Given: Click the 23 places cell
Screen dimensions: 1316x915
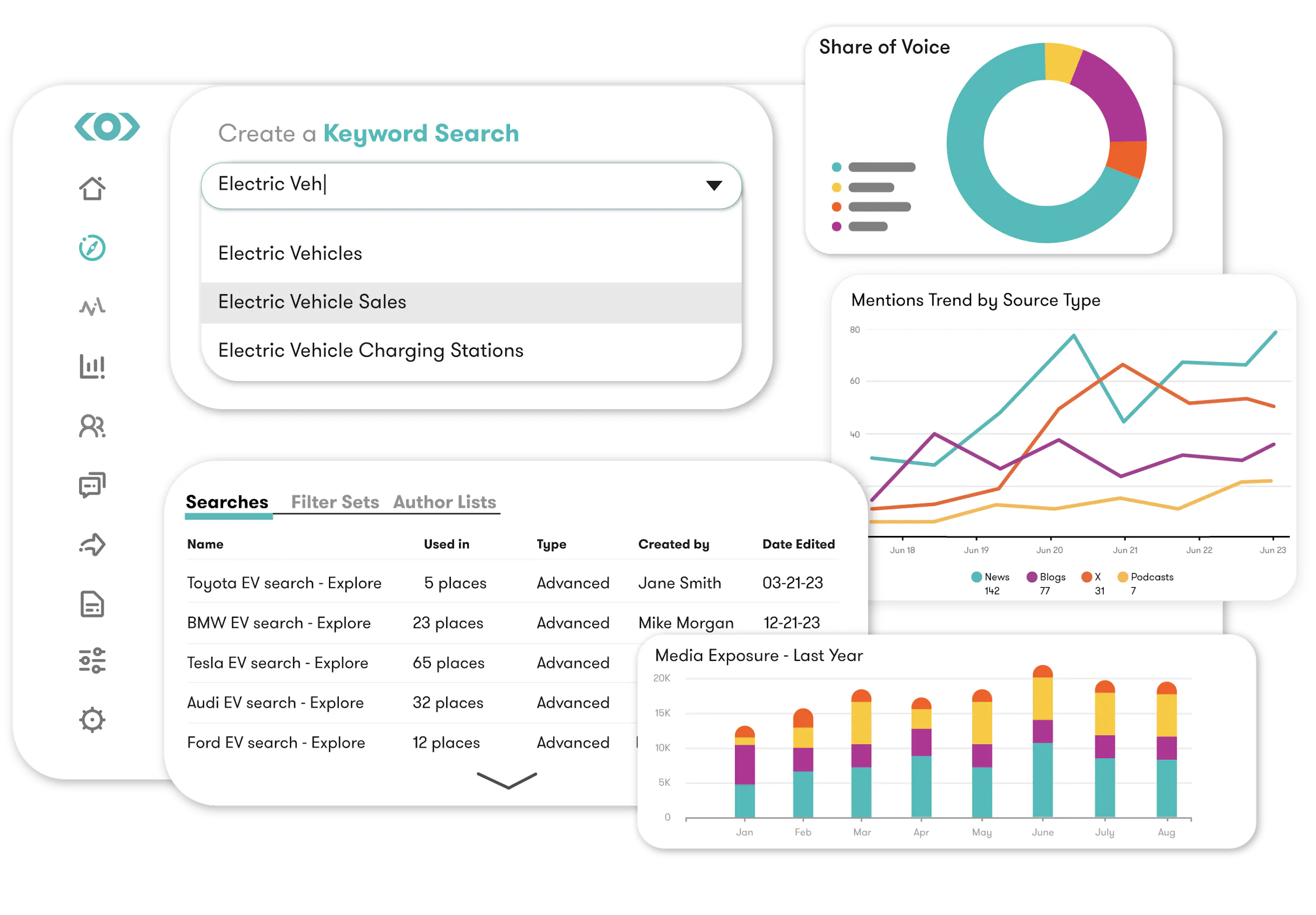Looking at the screenshot, I should coord(447,623).
